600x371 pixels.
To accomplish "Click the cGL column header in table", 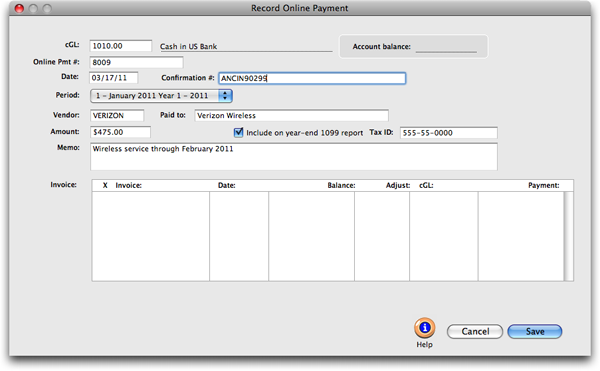I will (426, 186).
